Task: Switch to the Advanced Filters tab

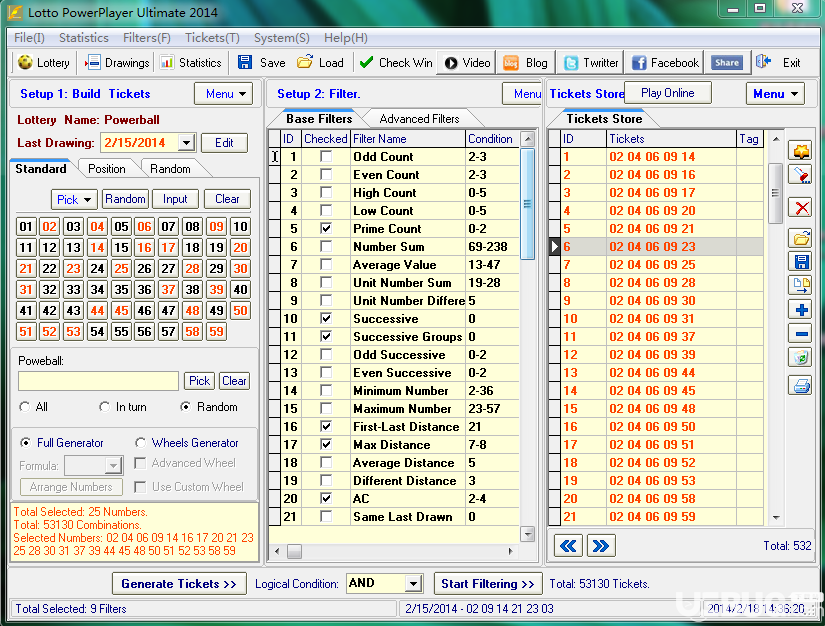Action: [419, 119]
